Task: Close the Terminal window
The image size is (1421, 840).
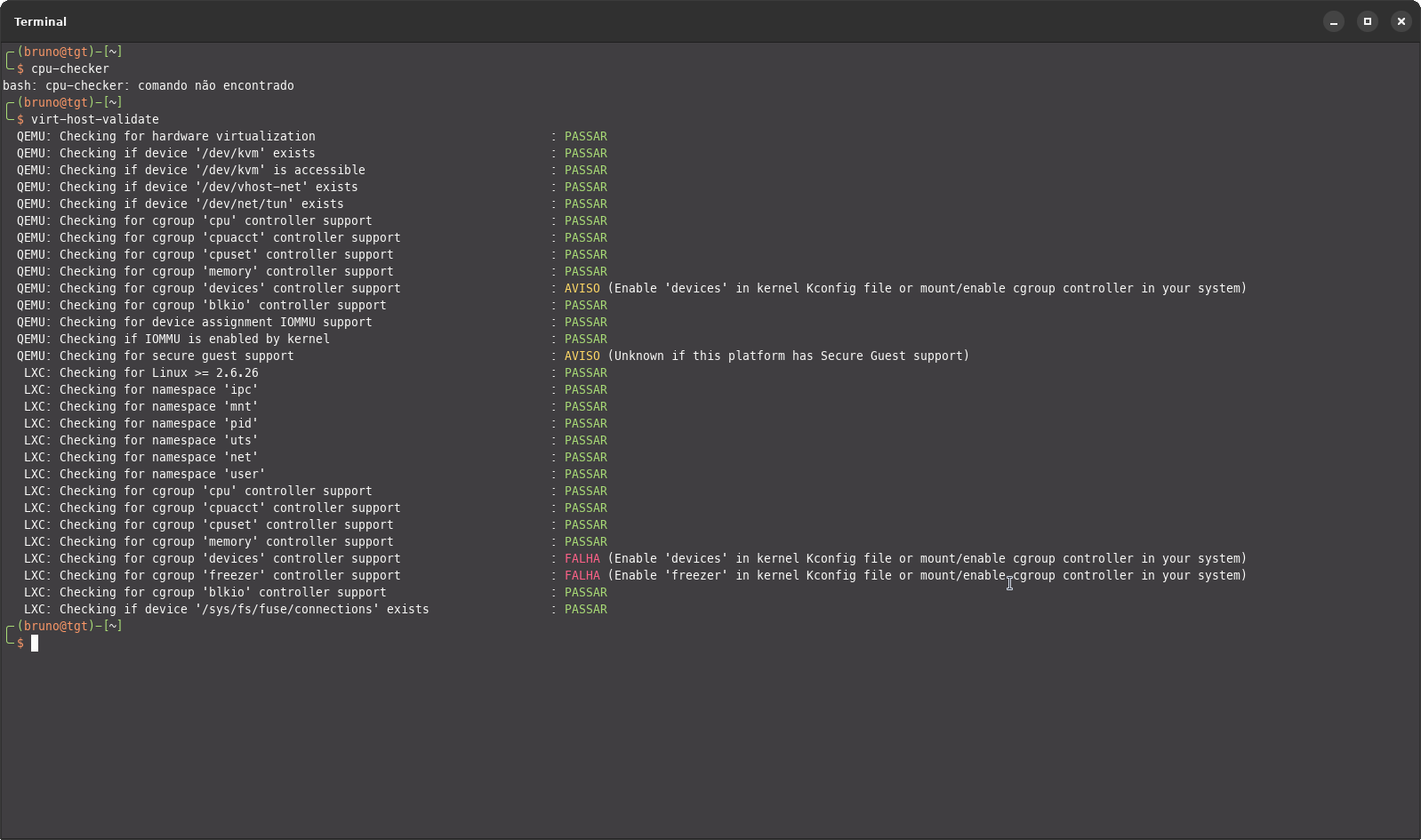Action: pyautogui.click(x=1401, y=21)
